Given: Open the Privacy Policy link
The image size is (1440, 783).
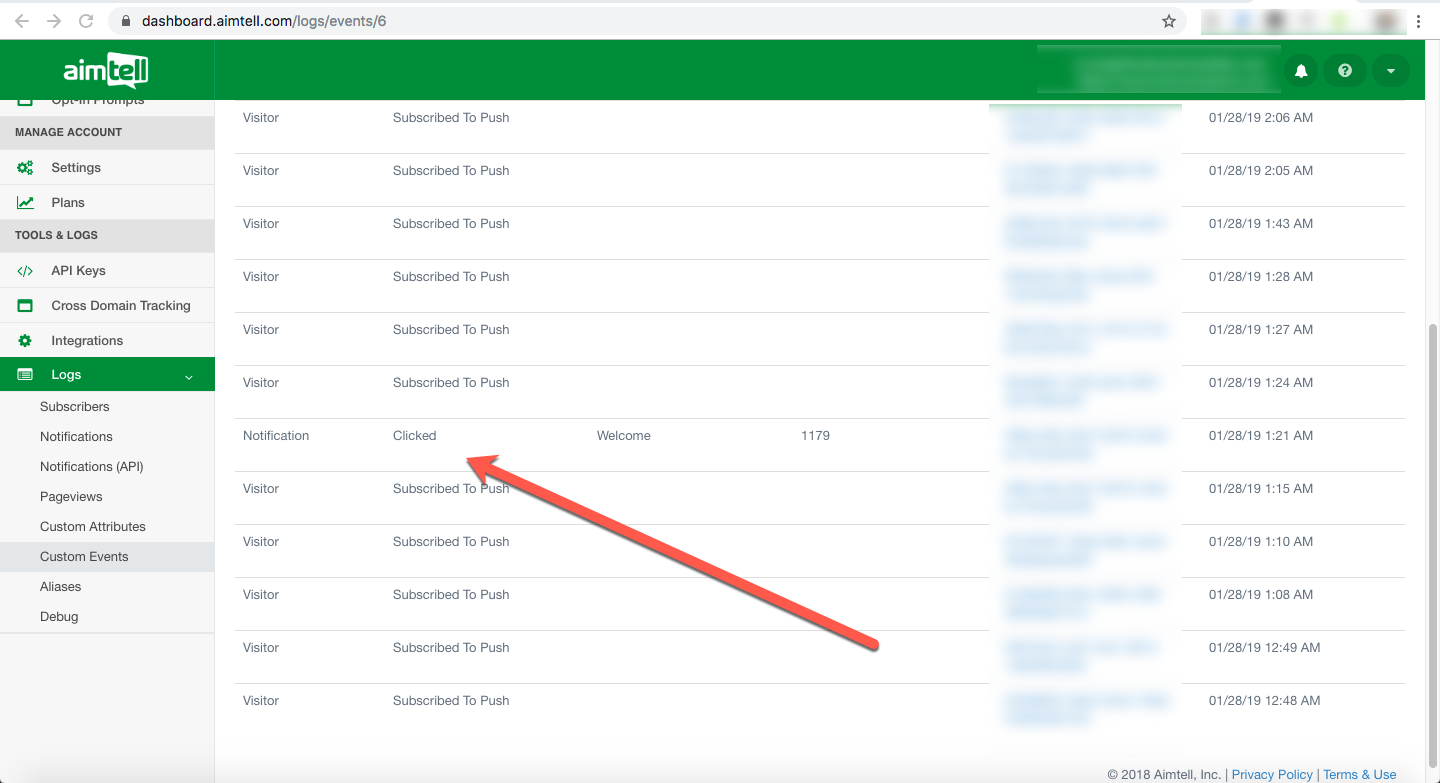Looking at the screenshot, I should [x=1272, y=775].
